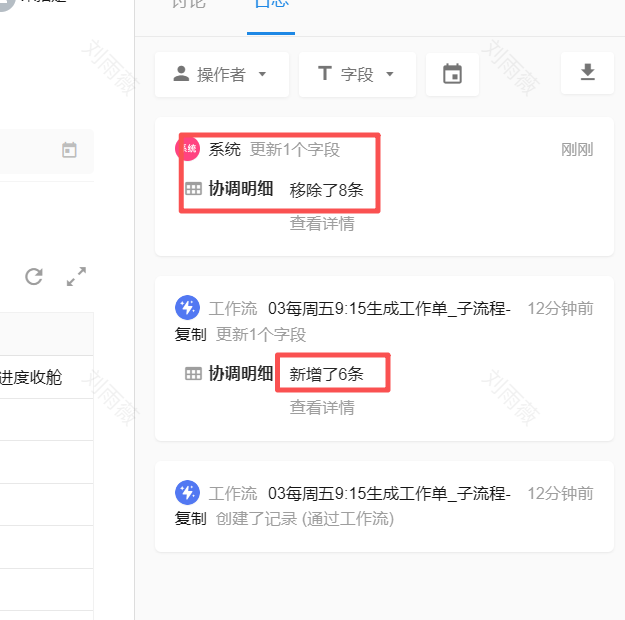Viewport: 625px width, 620px height.
Task: Switch to the 讨论 tab
Action: [x=189, y=4]
